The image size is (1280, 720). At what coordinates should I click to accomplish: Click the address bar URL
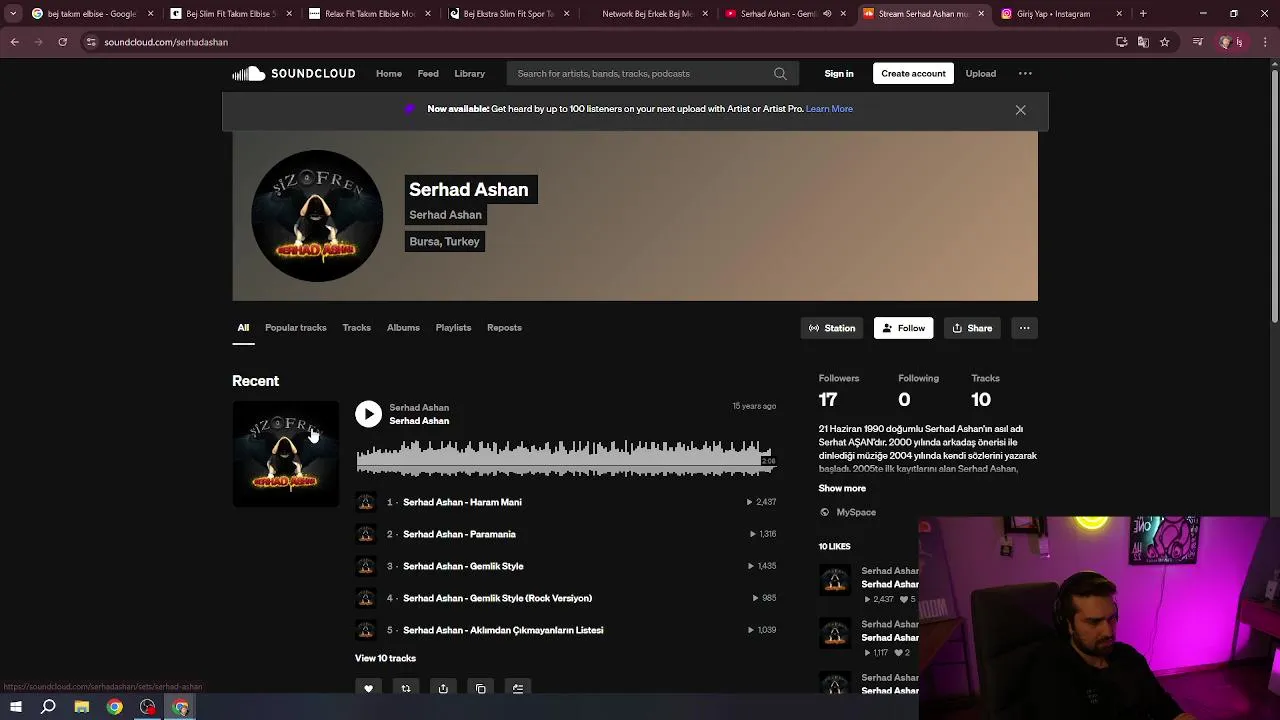166,42
